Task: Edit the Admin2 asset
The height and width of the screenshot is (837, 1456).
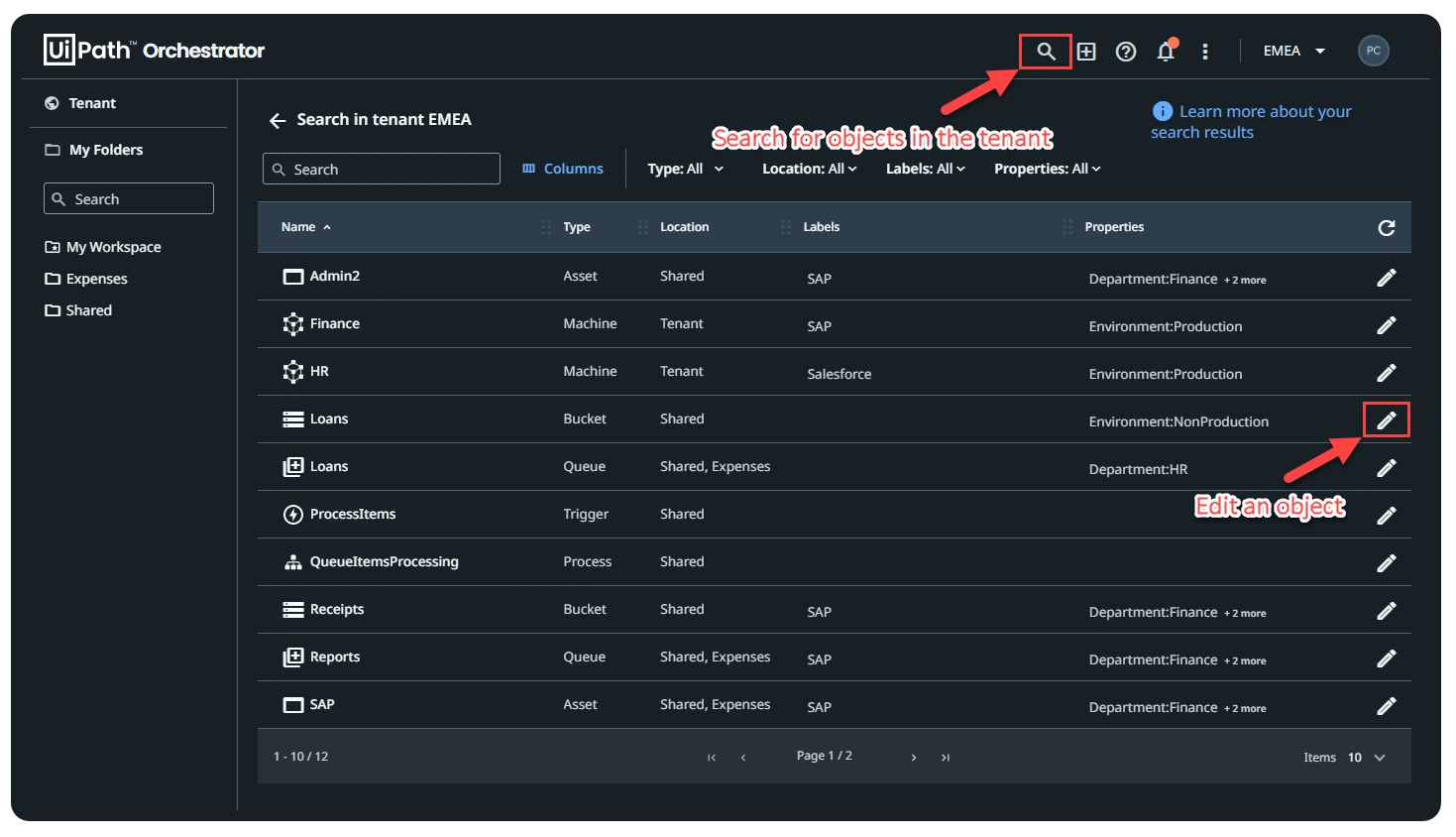Action: pos(1387,278)
